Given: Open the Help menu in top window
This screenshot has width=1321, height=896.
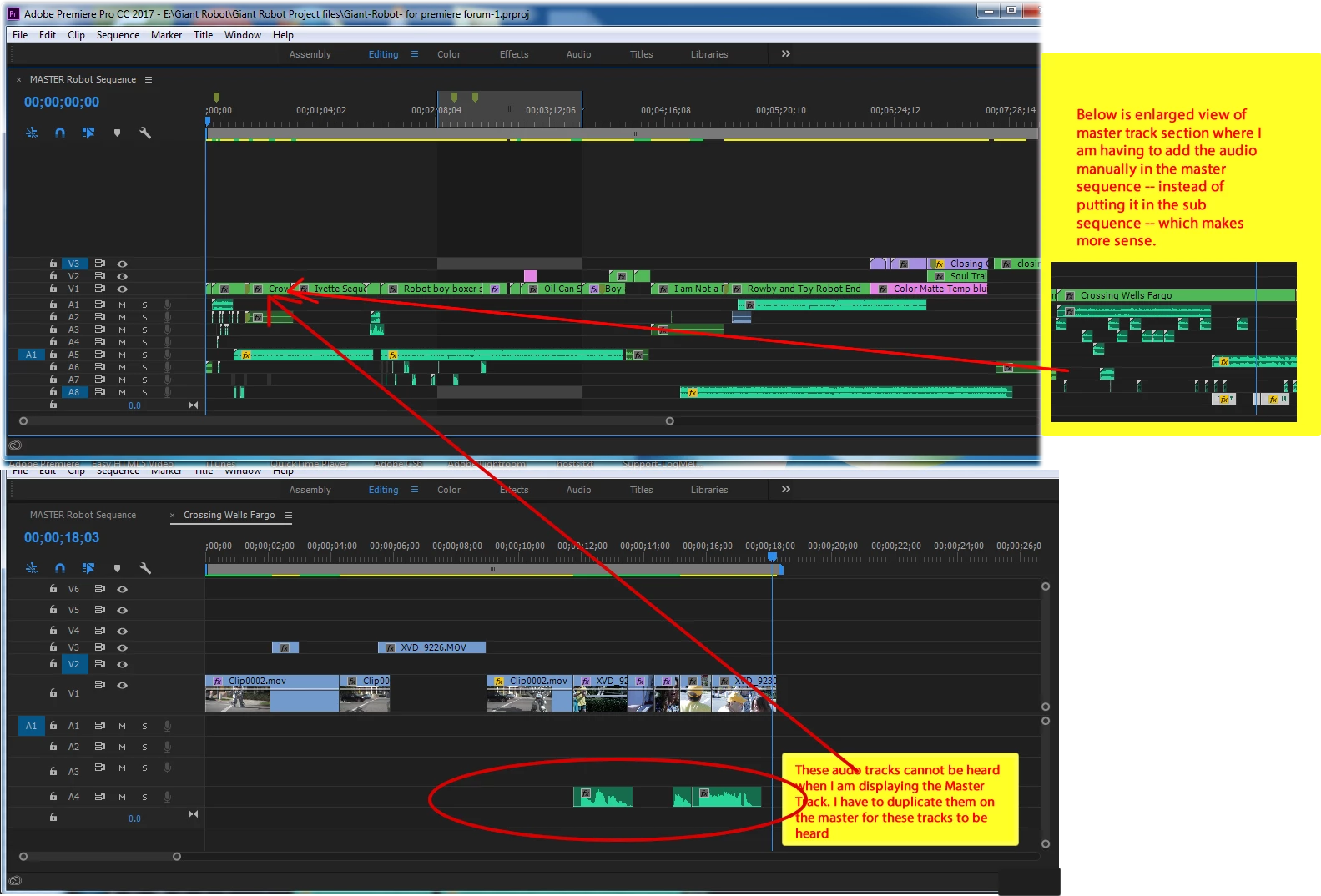Looking at the screenshot, I should pos(283,35).
